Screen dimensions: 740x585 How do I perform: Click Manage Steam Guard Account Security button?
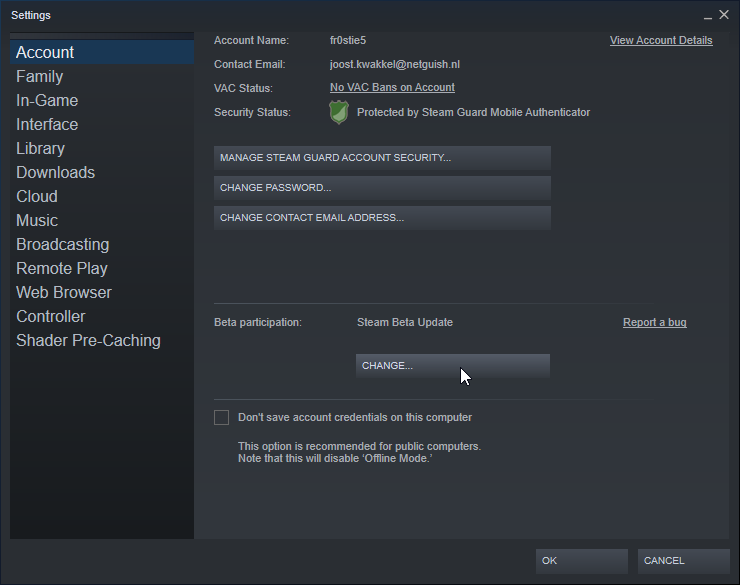point(382,158)
